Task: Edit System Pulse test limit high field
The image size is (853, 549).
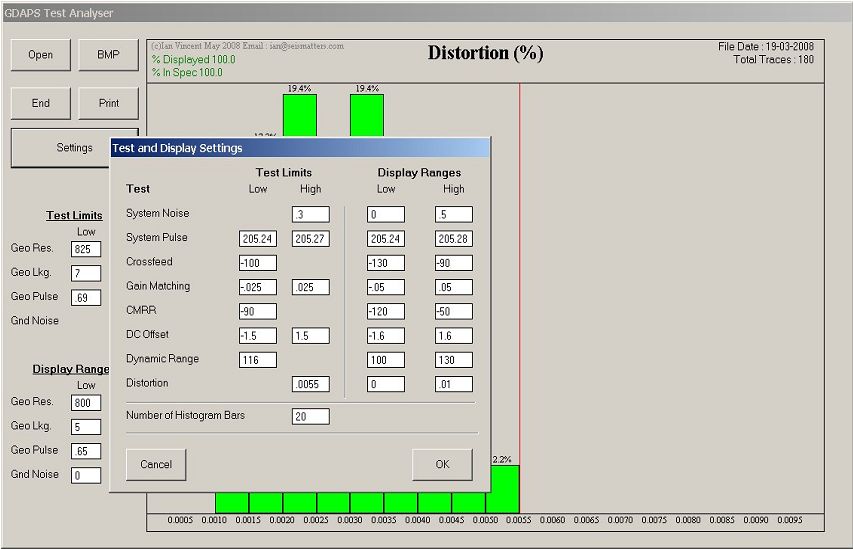Action: pyautogui.click(x=311, y=239)
